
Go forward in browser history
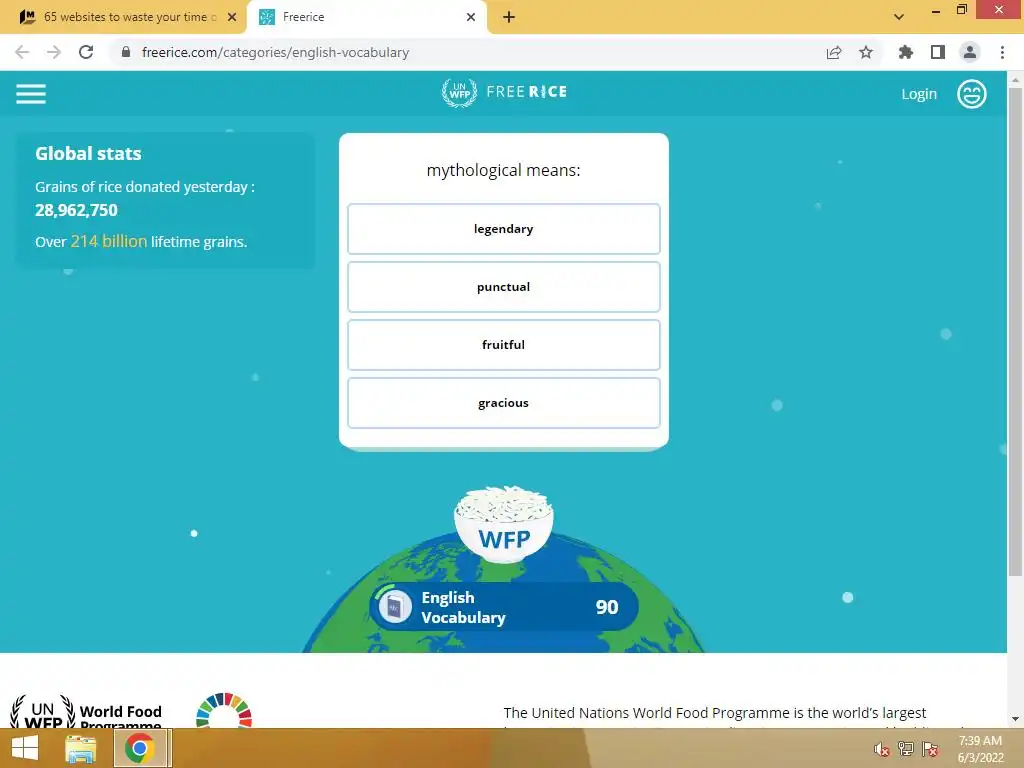(54, 52)
